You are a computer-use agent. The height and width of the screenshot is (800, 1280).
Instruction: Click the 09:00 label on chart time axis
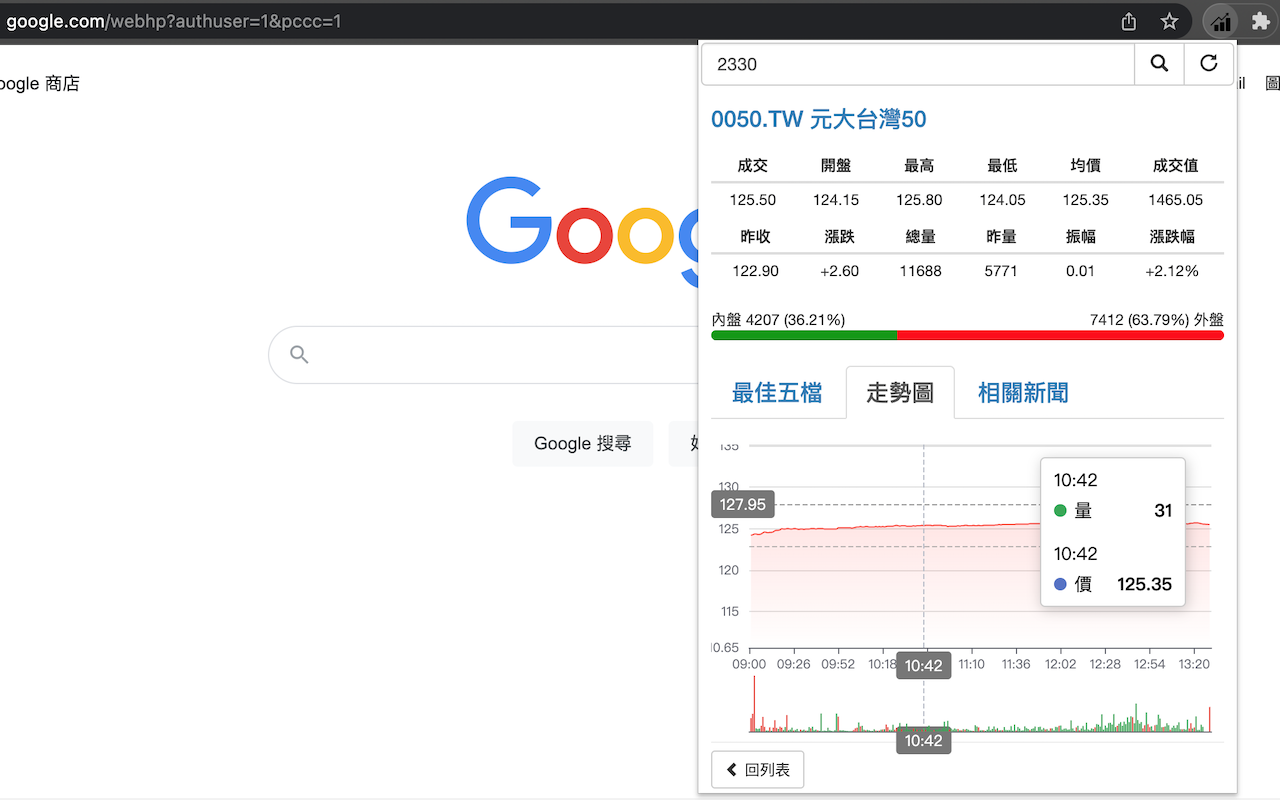749,664
